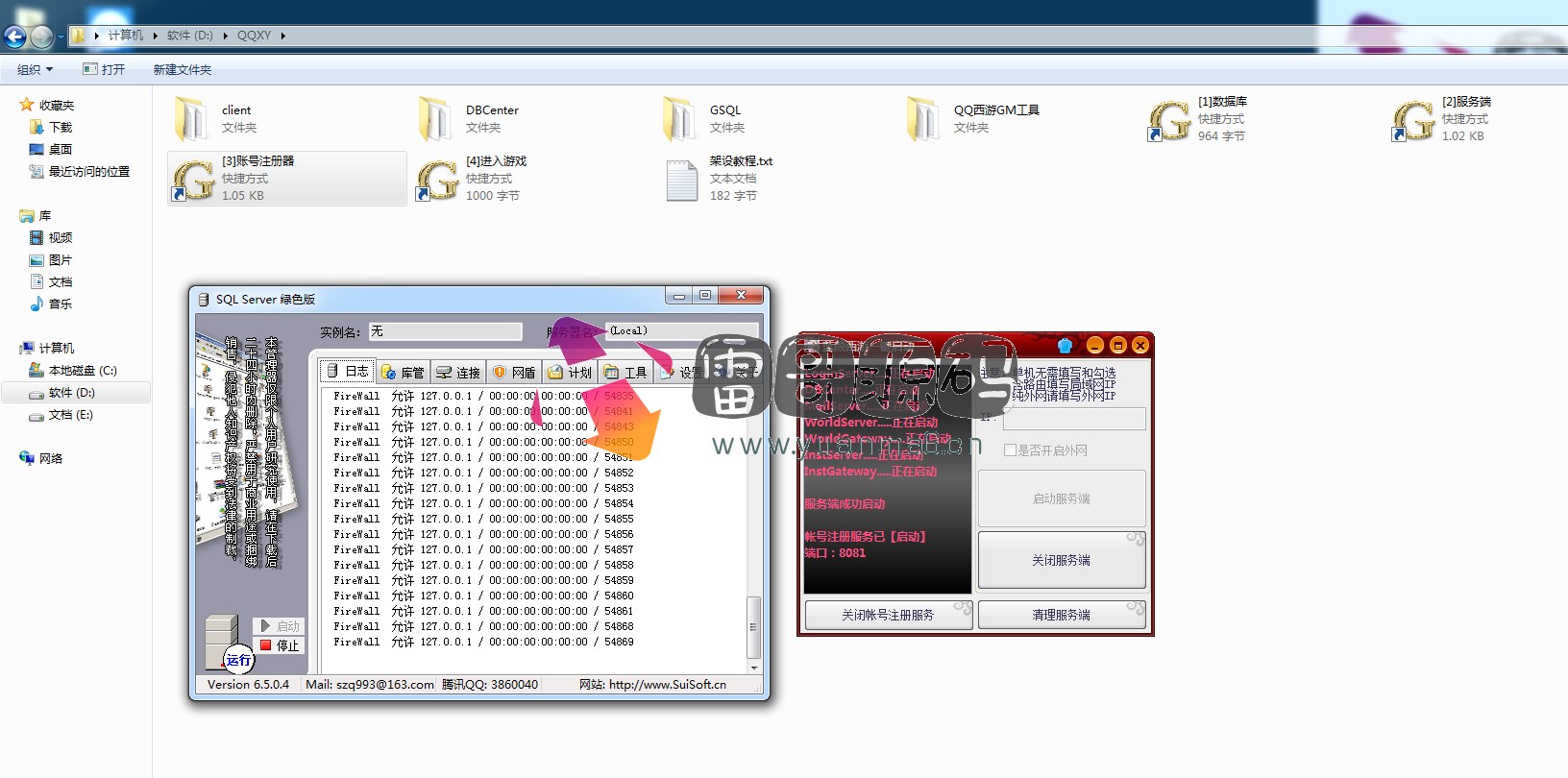Image resolution: width=1568 pixels, height=778 pixels.
Task: Click the Explorer Back arrow button
Action: click(x=14, y=36)
